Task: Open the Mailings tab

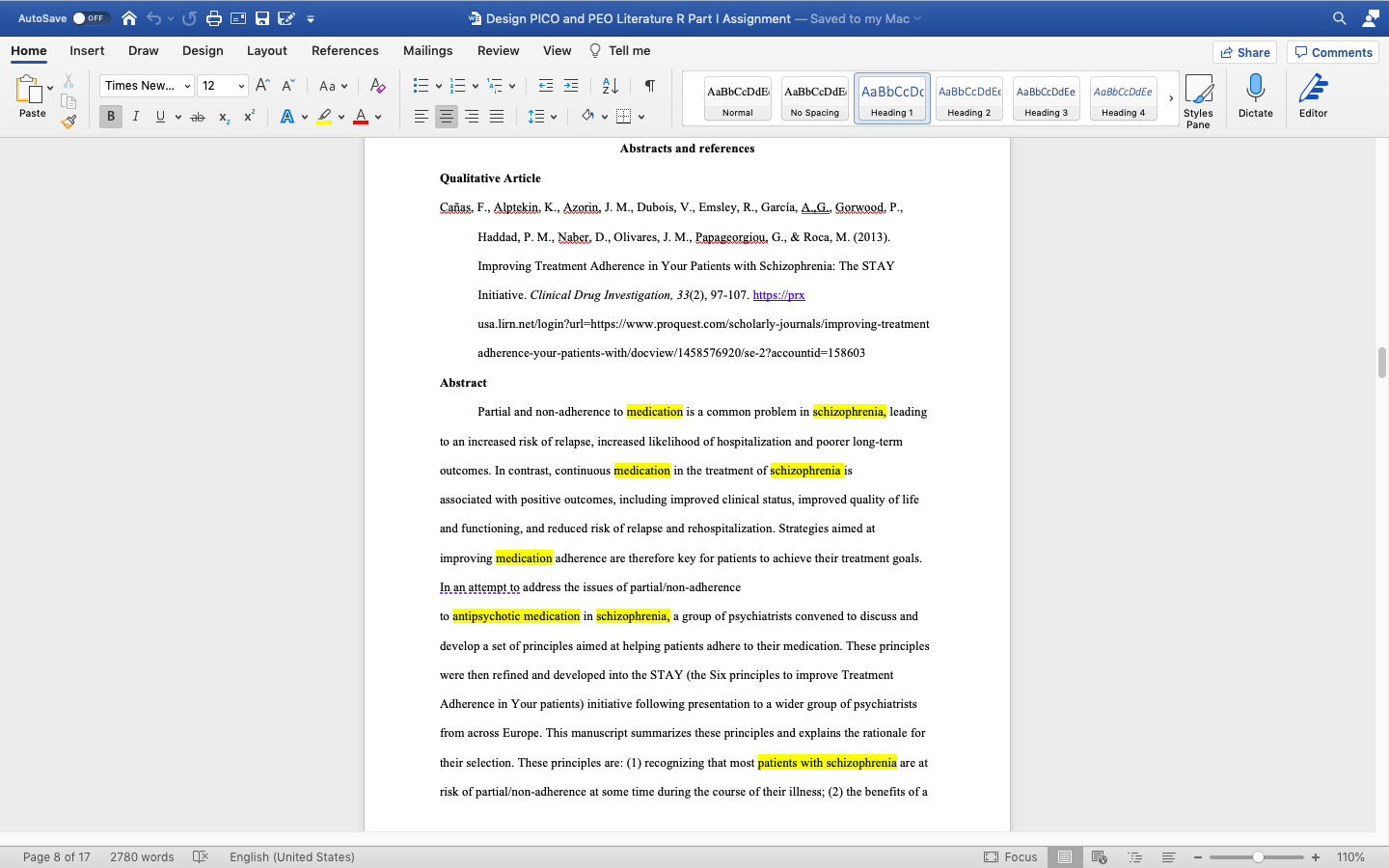Action: (x=427, y=50)
